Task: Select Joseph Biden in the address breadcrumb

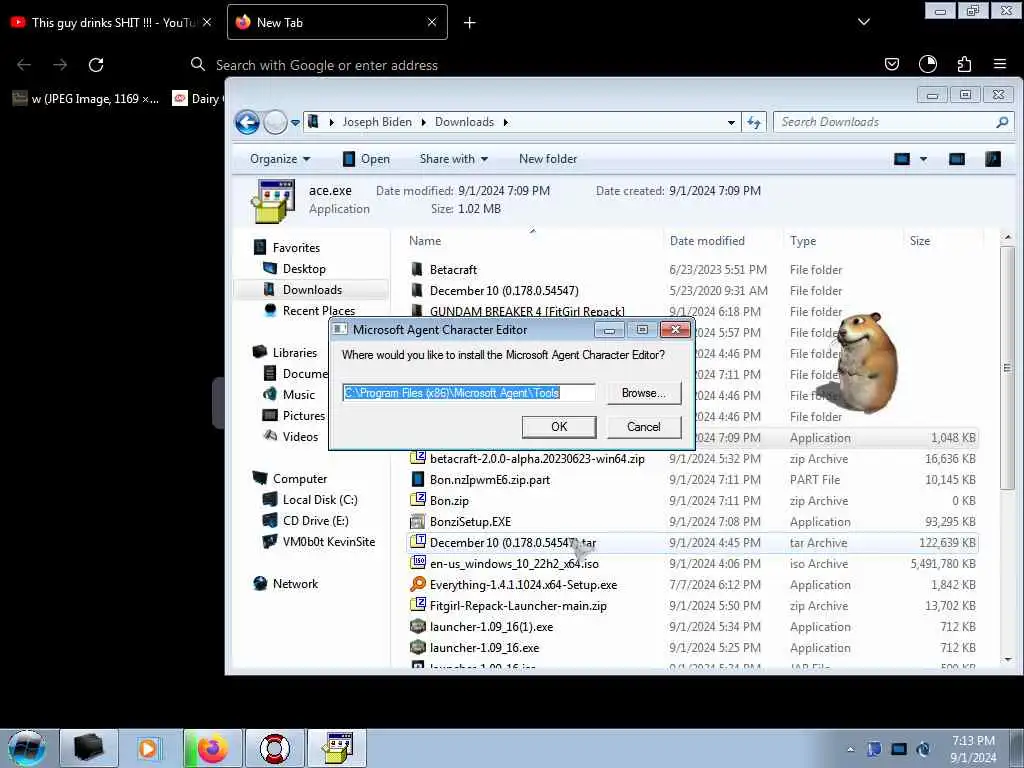Action: 377,122
